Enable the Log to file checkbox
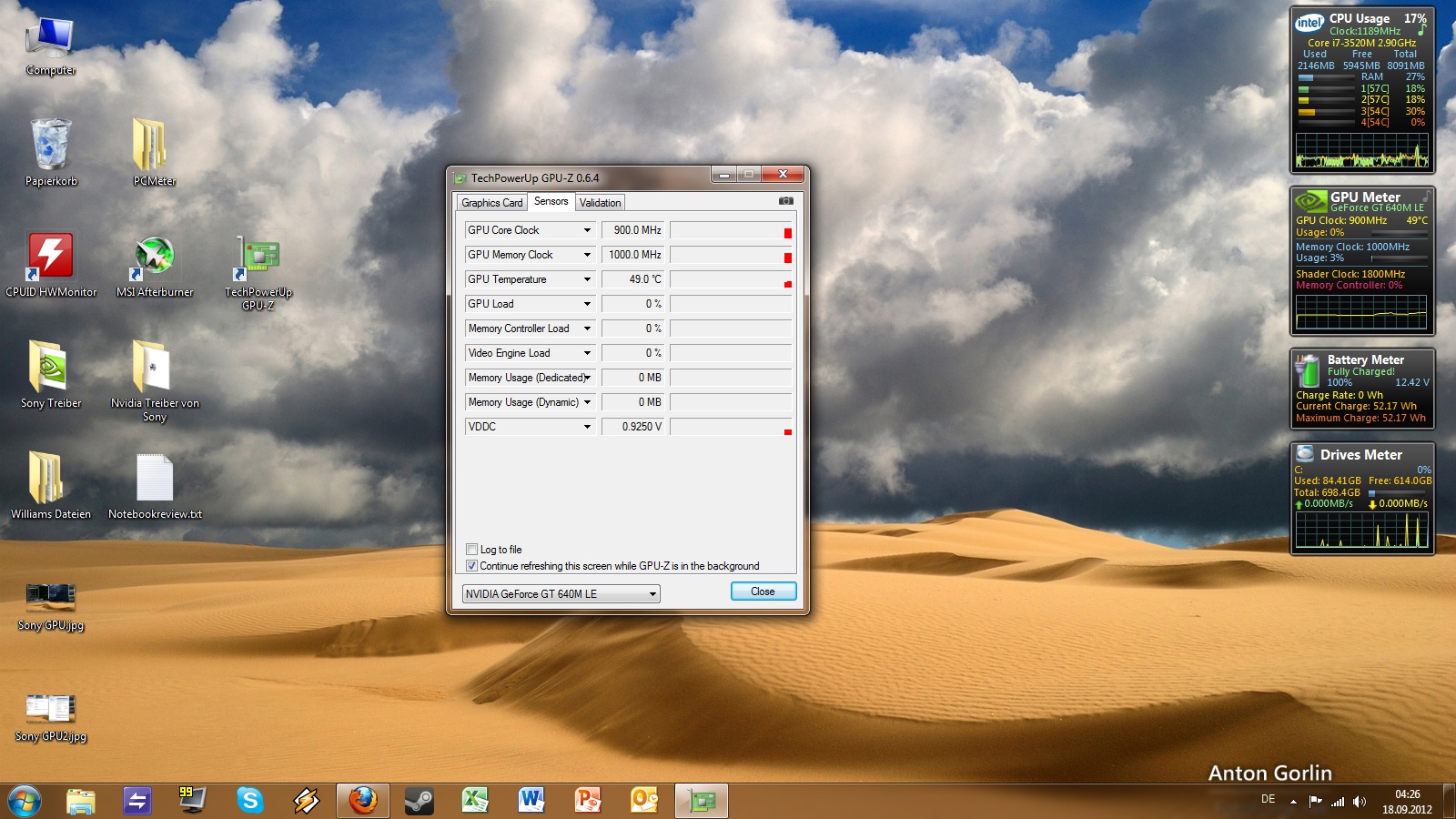Screen dimensions: 1456x819 [x=471, y=550]
